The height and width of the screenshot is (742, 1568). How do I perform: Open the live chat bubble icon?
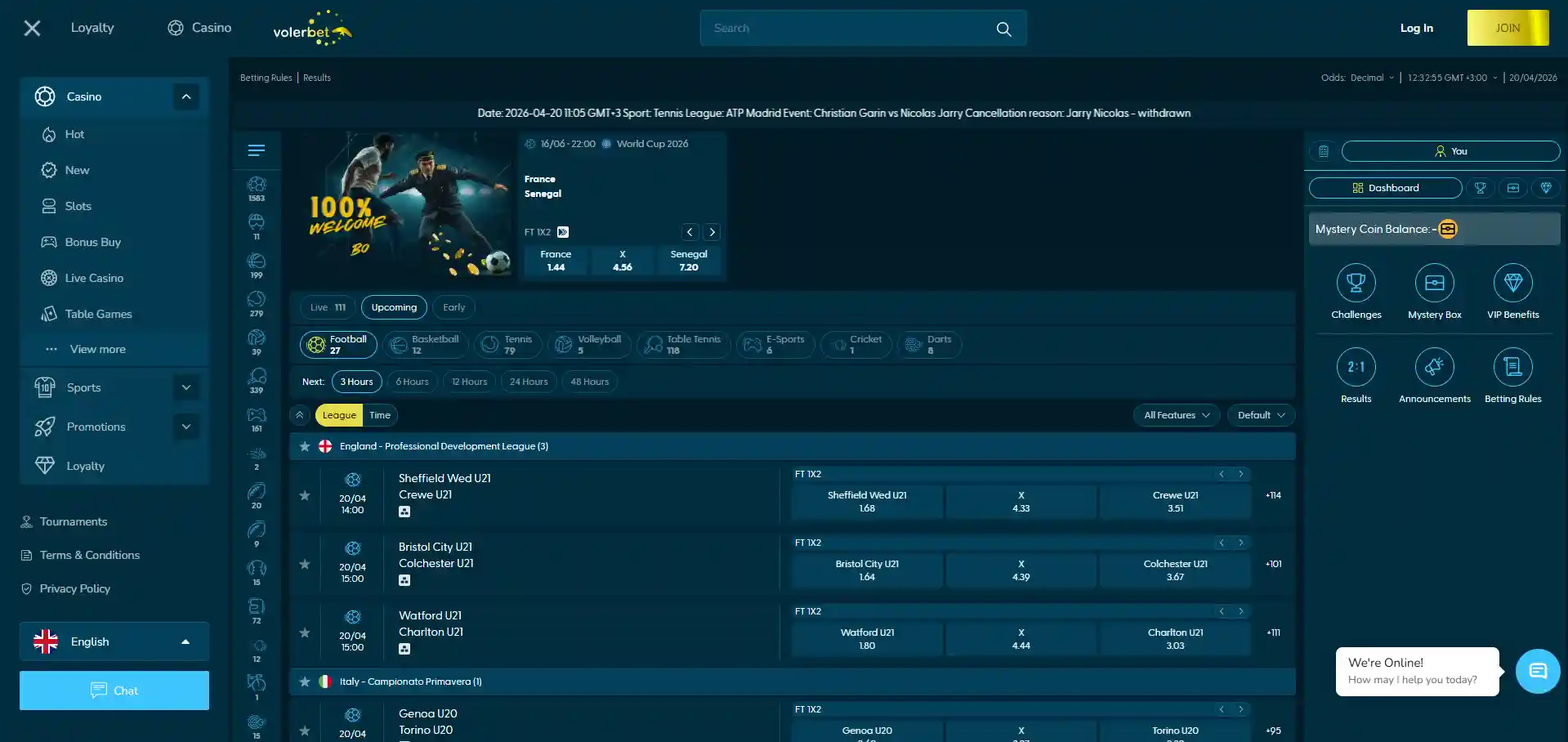pos(1537,671)
